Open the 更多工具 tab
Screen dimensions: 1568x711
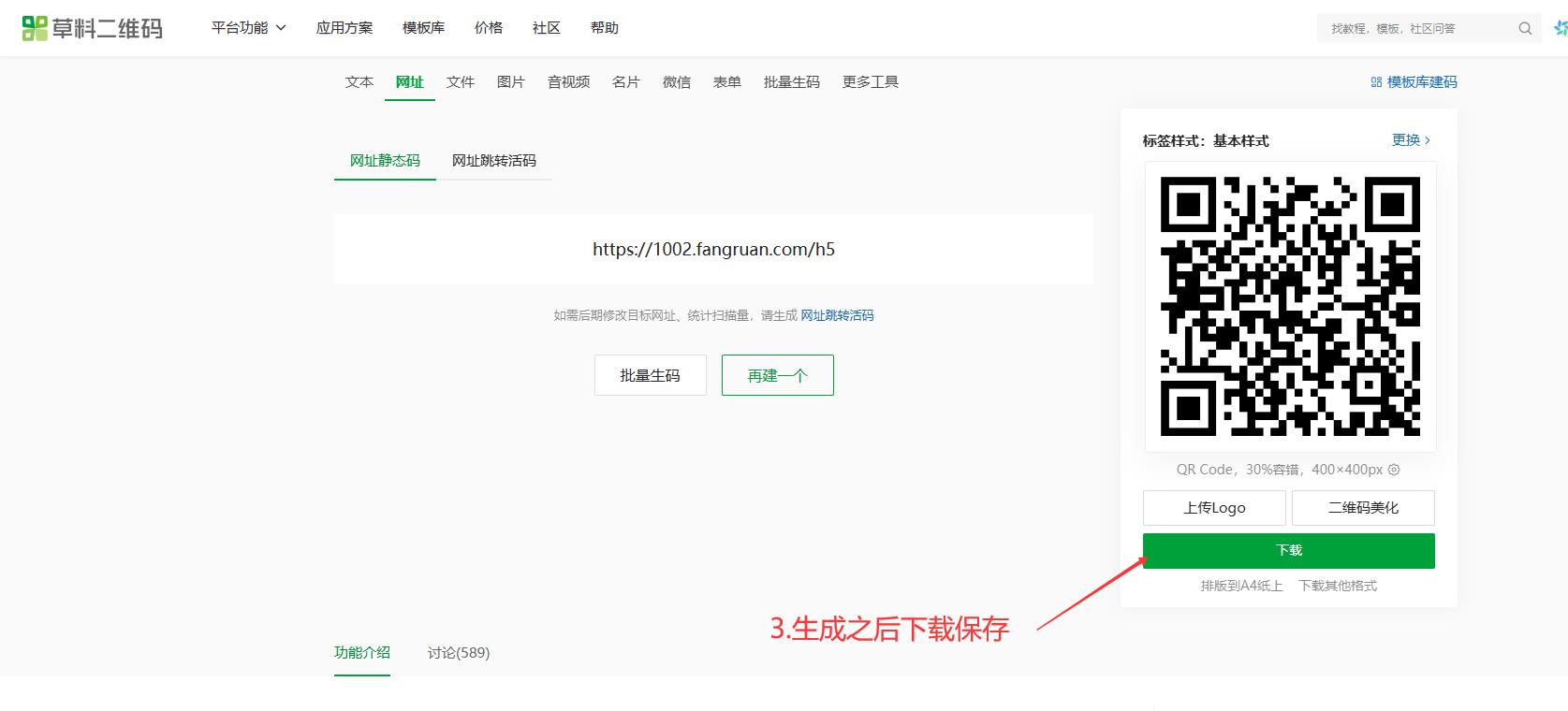pos(871,82)
